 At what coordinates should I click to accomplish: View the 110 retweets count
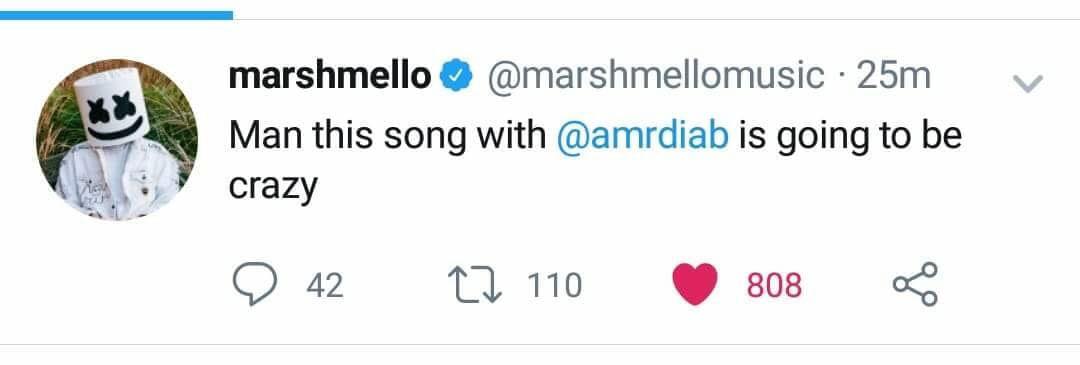point(554,285)
